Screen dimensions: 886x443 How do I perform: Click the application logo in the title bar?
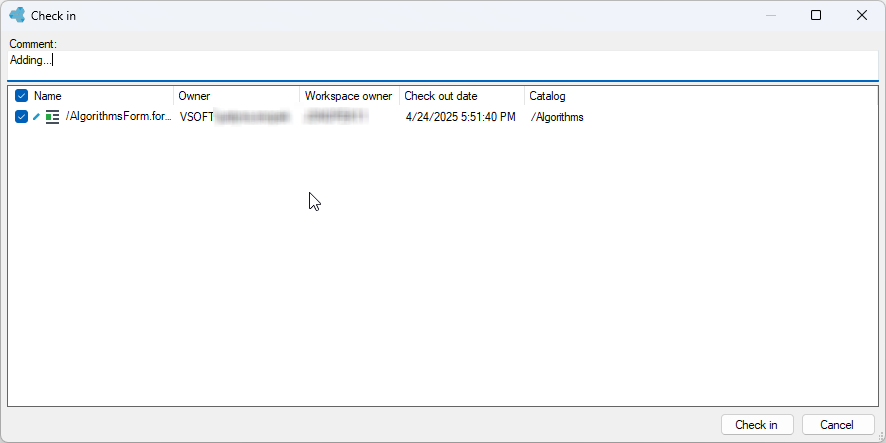point(18,15)
